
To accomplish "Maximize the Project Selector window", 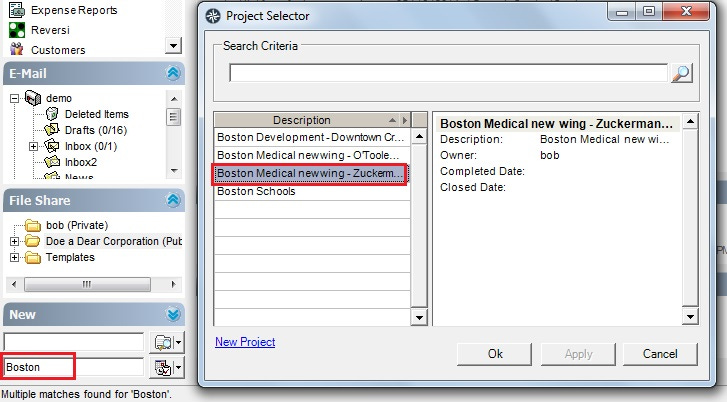I will (649, 12).
